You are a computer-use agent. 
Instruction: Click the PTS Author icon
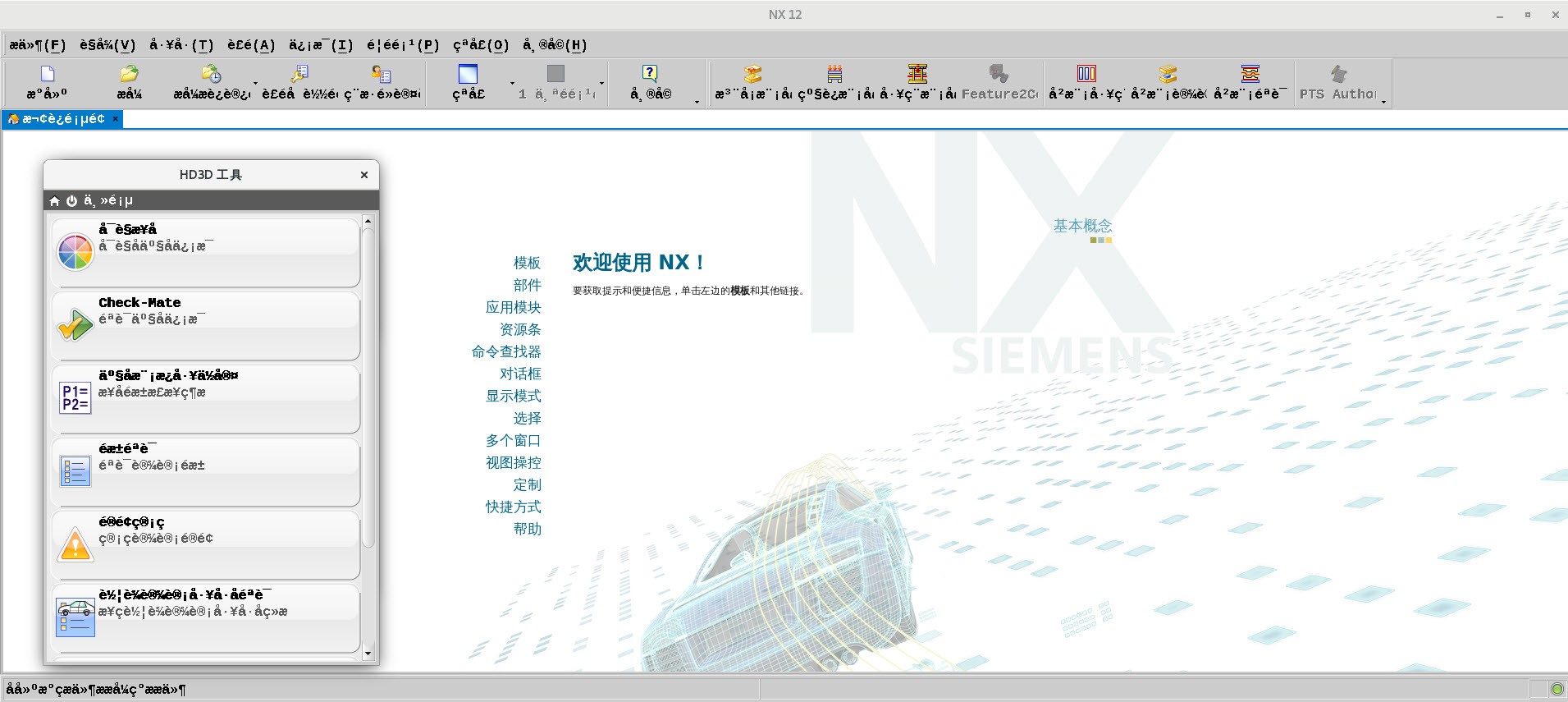point(1338,74)
